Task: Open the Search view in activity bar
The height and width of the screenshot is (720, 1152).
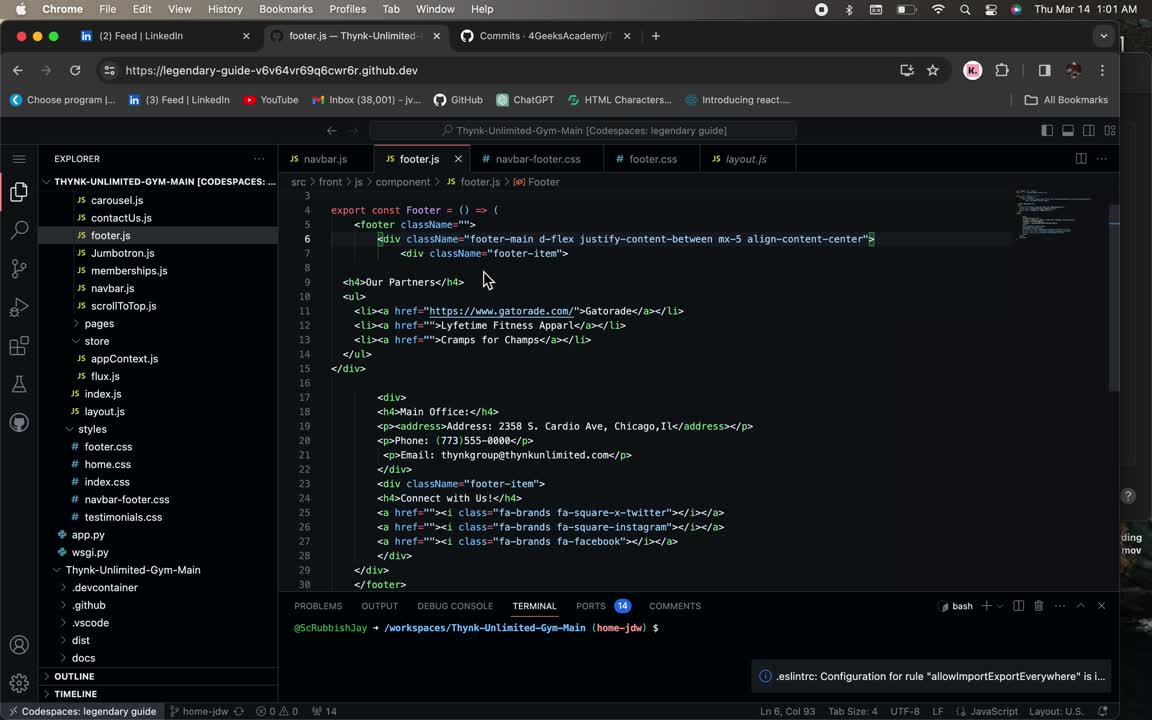Action: point(19,230)
